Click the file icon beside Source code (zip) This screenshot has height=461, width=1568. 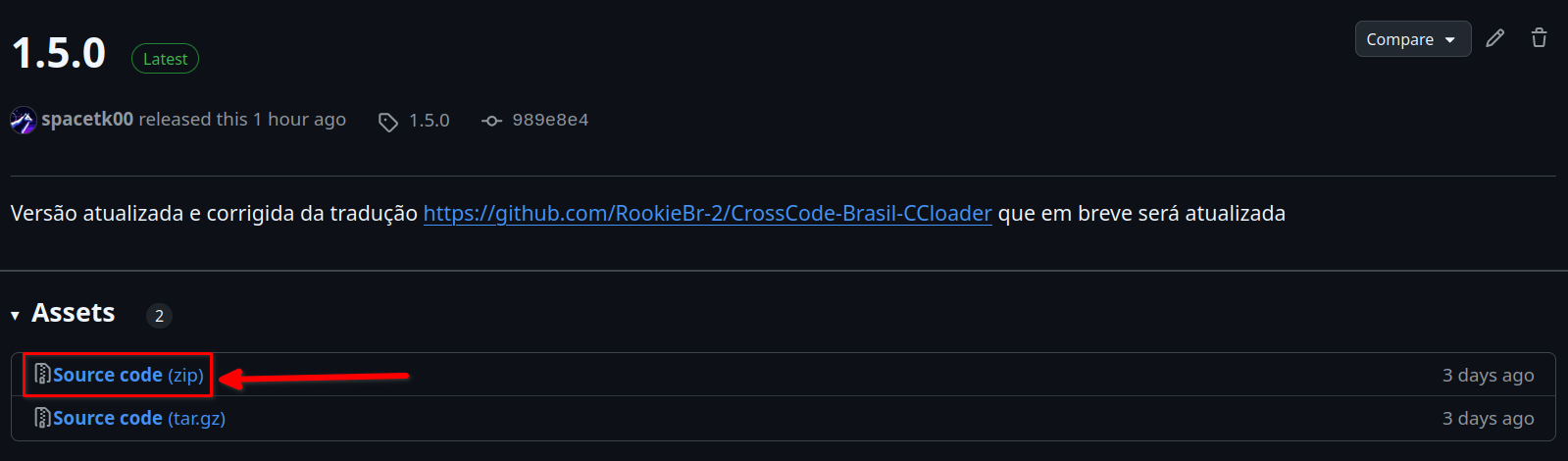42,375
